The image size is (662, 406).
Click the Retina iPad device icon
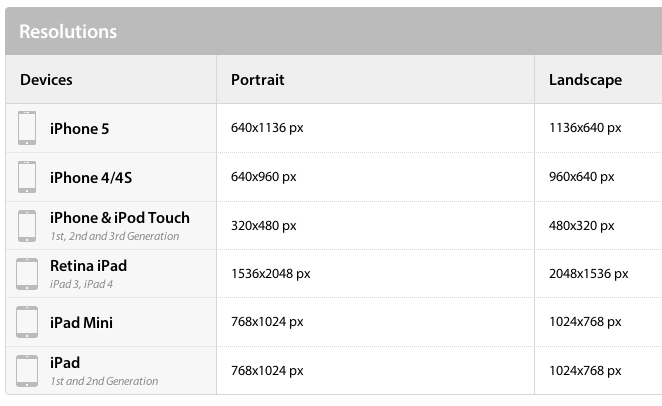(27, 274)
